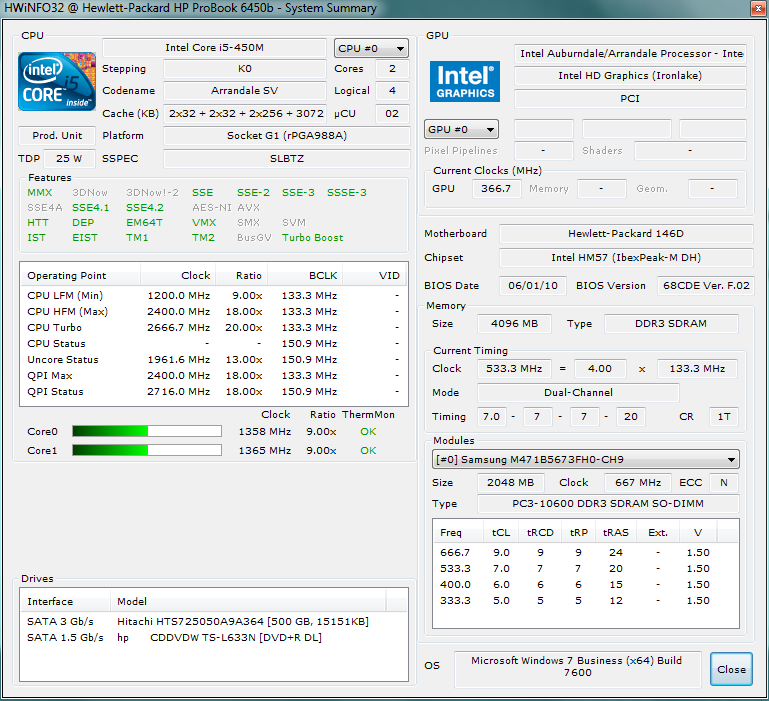Image resolution: width=769 pixels, height=701 pixels.
Task: Open the CPU #0 selector dropdown
Action: point(371,48)
